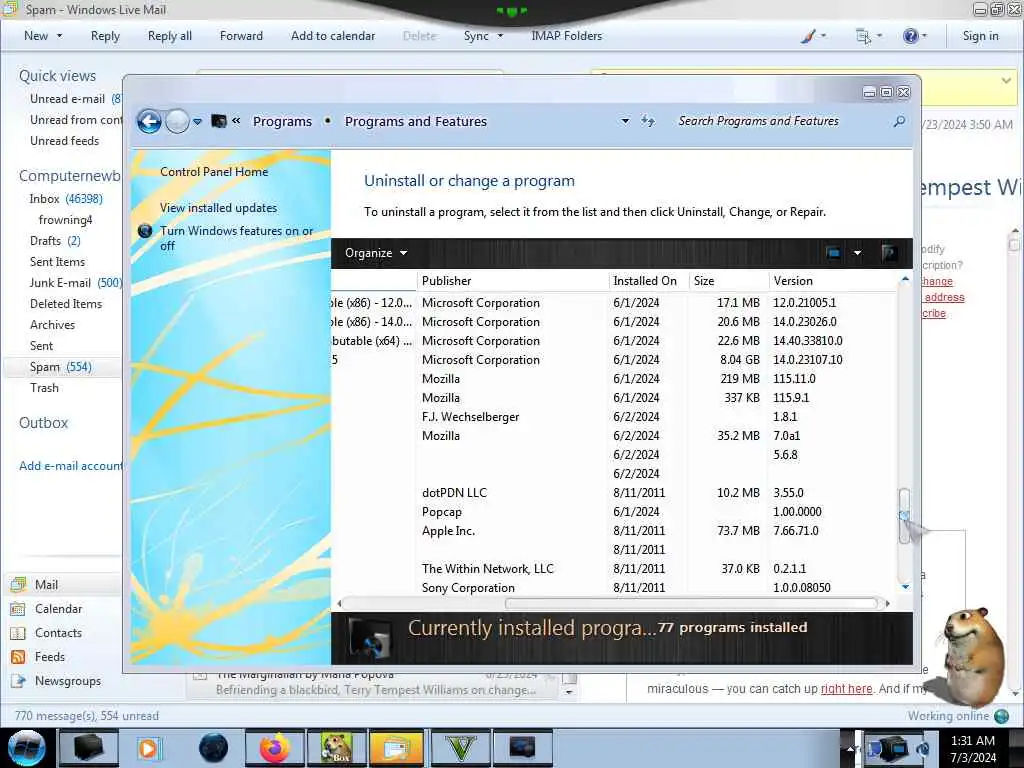The image size is (1024, 768).
Task: Open the media player taskbar icon
Action: point(149,748)
